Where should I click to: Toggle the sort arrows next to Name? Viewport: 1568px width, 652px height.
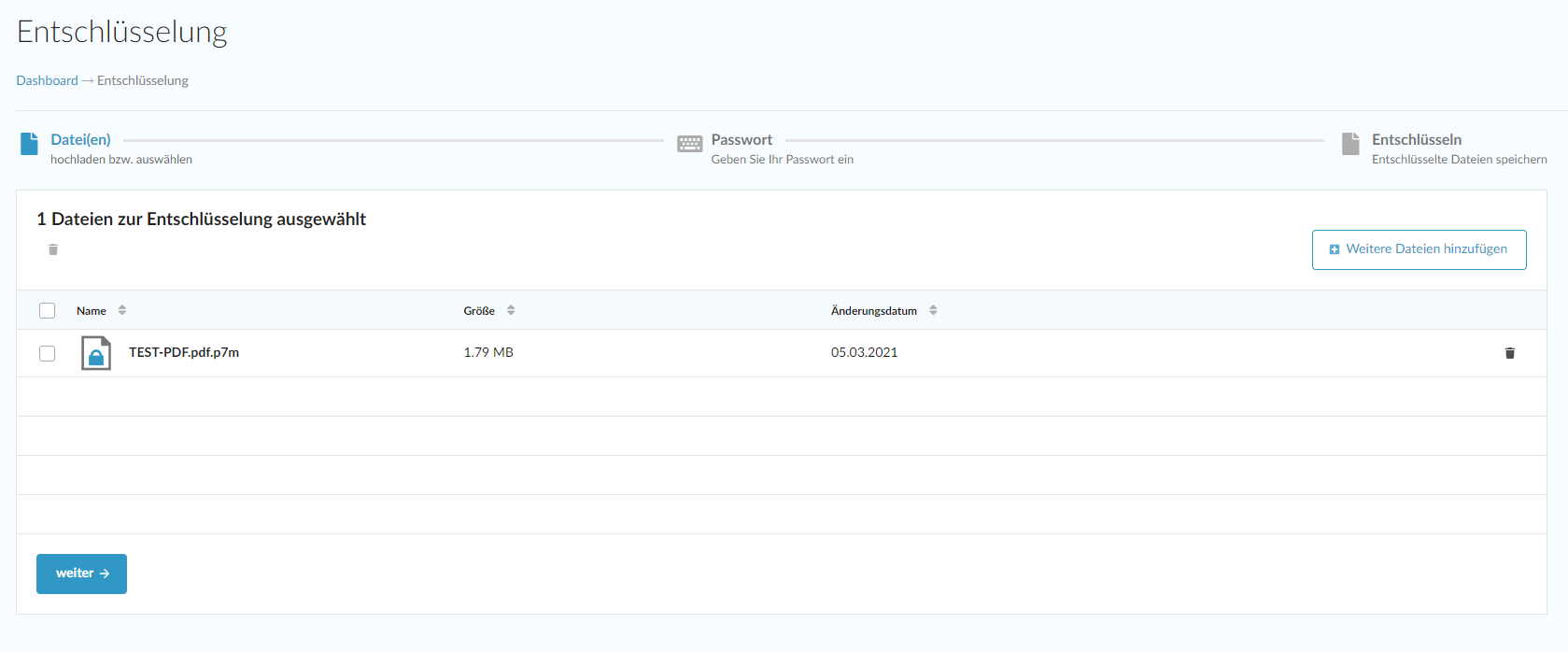point(122,310)
